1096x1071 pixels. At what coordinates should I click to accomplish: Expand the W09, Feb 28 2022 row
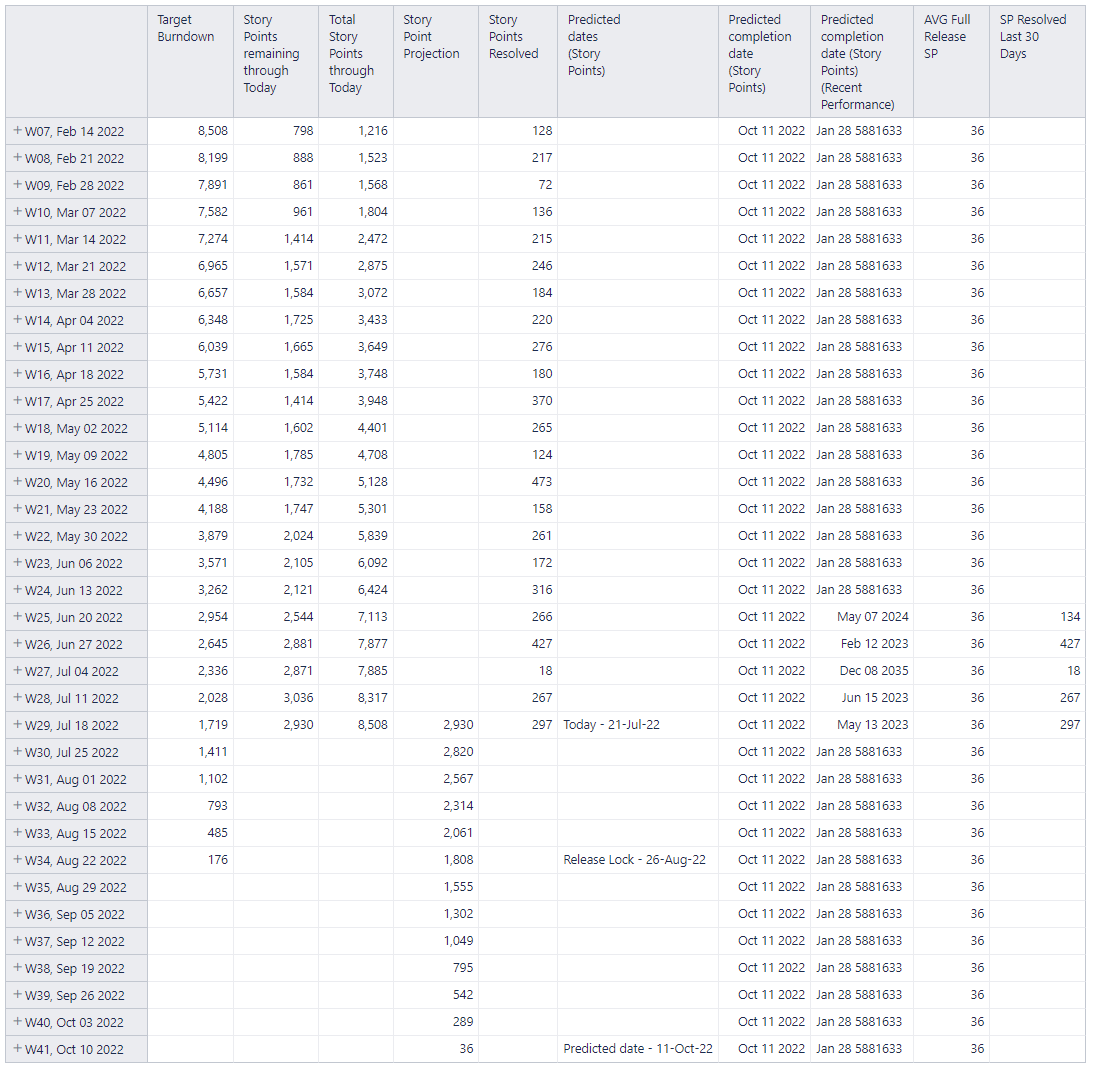pyautogui.click(x=17, y=185)
